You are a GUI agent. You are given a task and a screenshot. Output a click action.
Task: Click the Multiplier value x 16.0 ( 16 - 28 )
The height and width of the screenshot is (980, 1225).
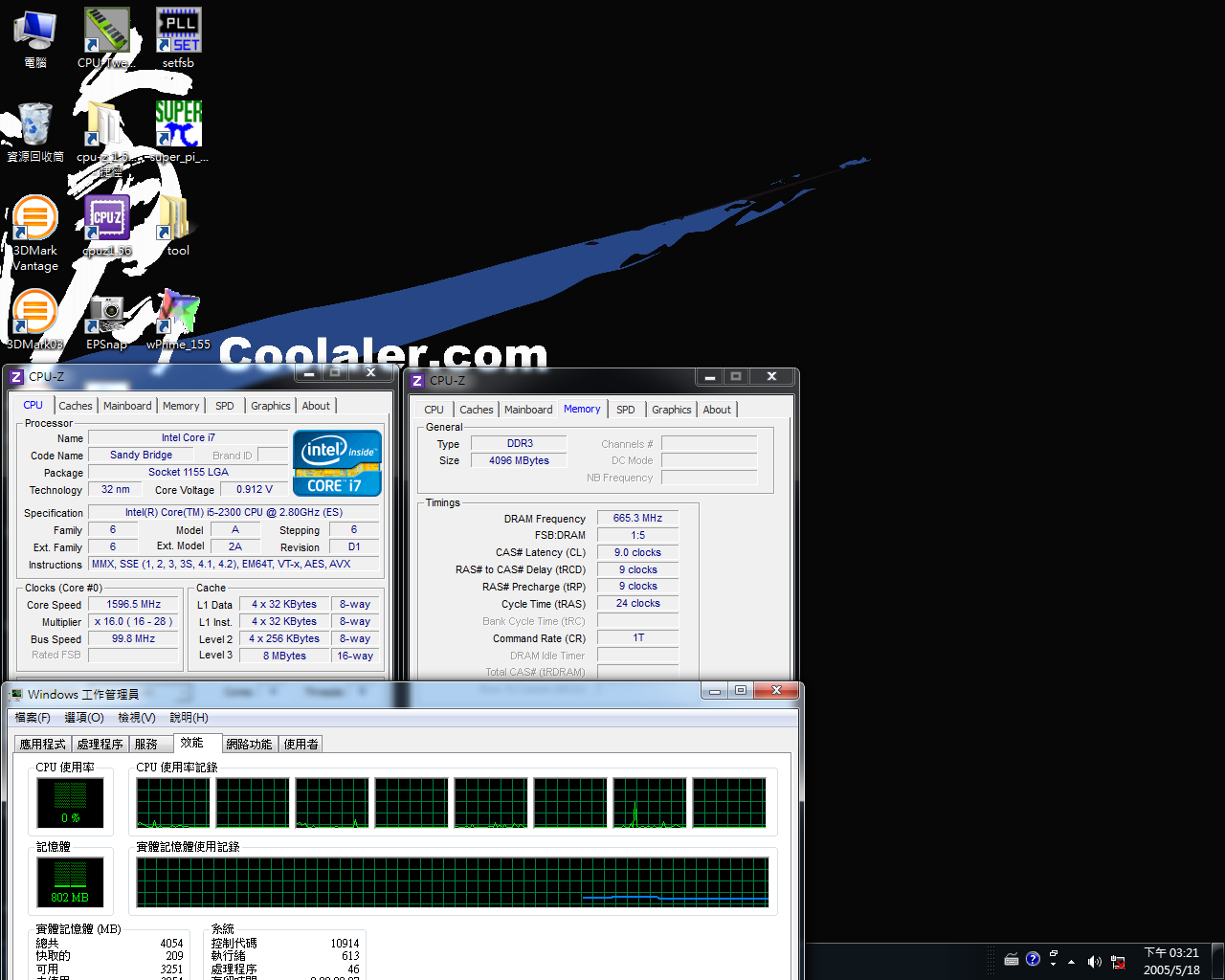click(x=134, y=622)
